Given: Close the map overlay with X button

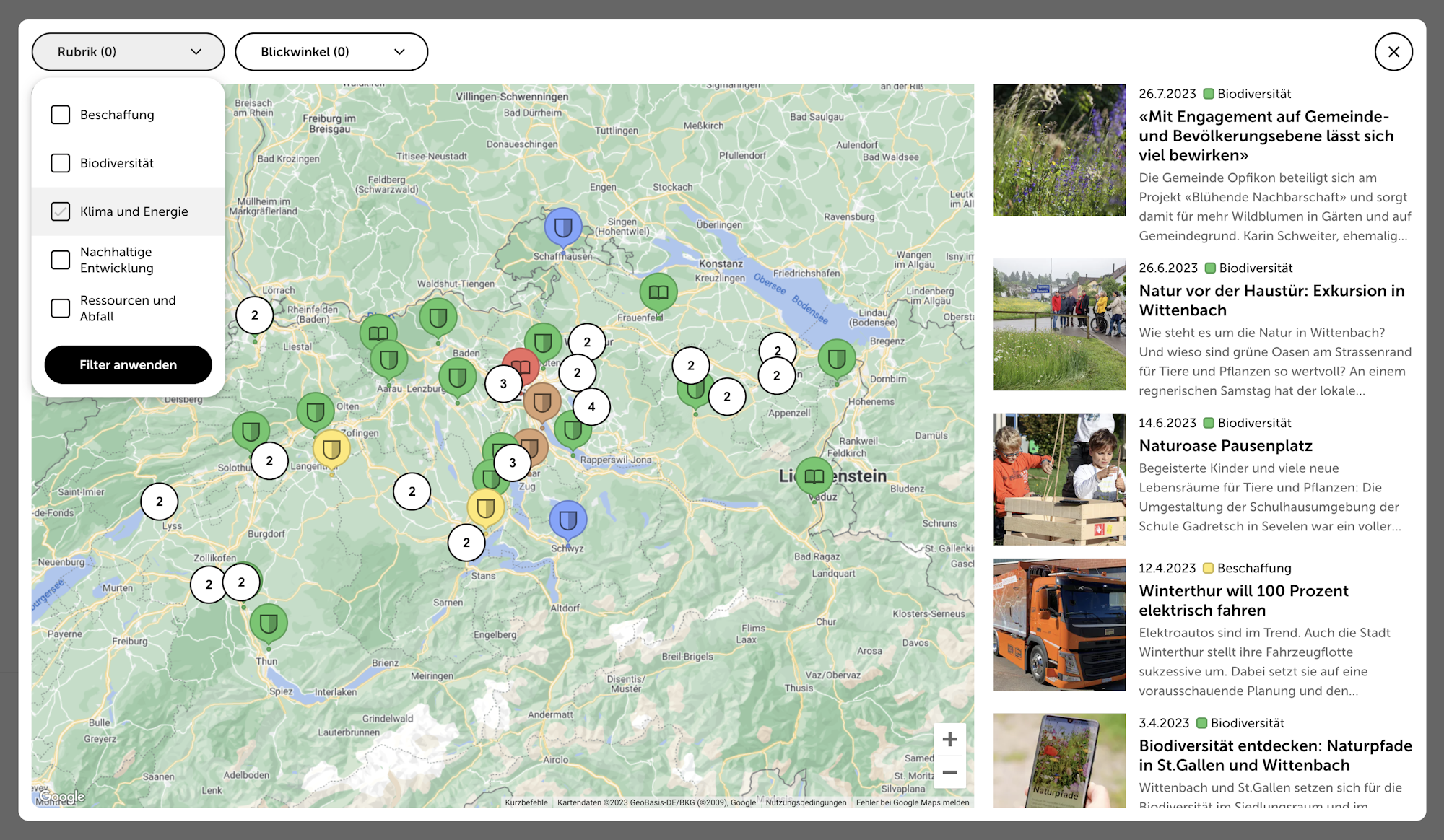Looking at the screenshot, I should pos(1393,52).
